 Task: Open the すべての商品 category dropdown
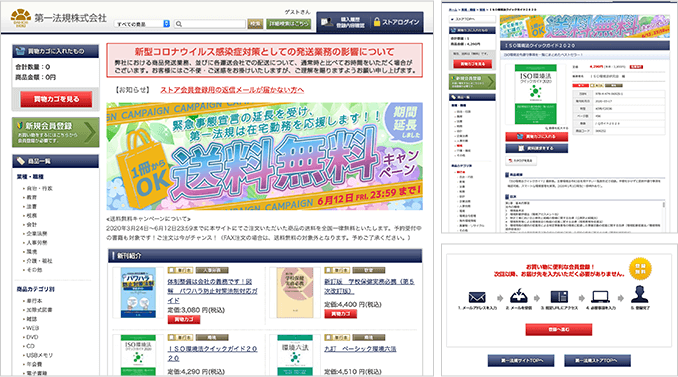[142, 24]
